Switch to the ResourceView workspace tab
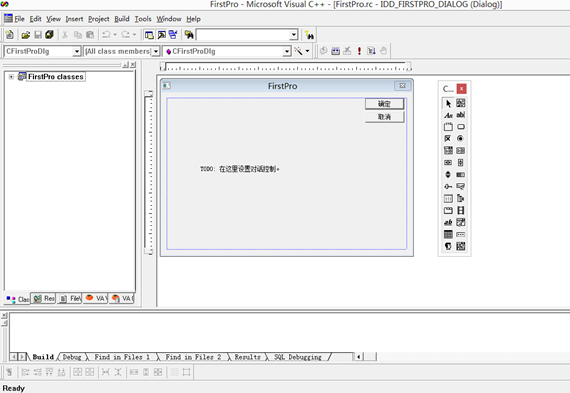Screen dimensions: 570x393 pos(44,298)
